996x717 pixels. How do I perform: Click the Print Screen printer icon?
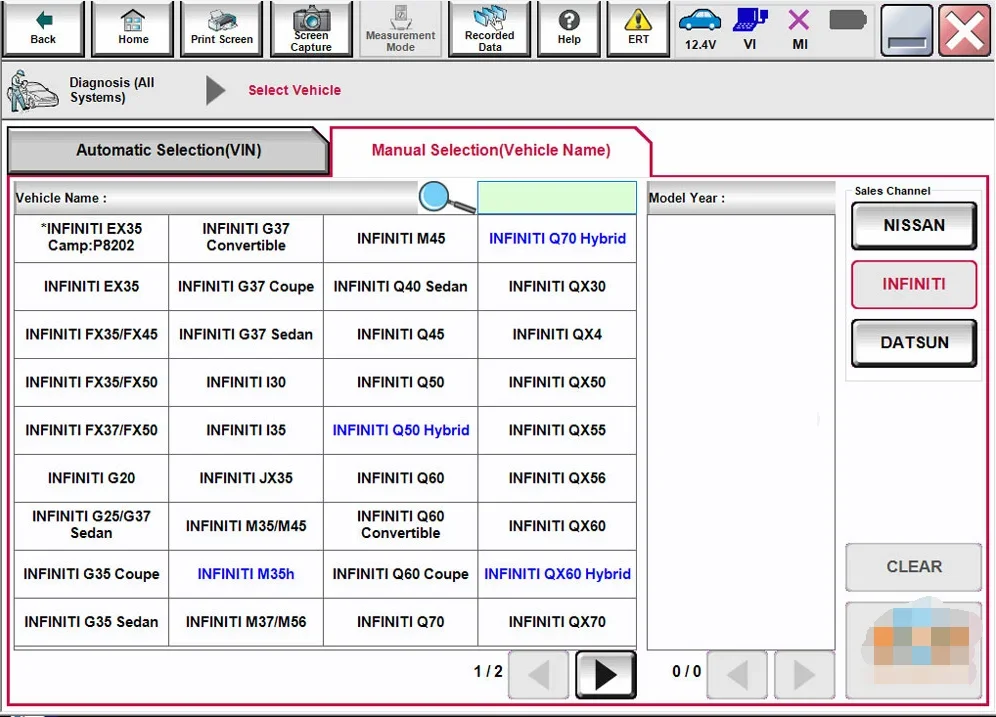click(x=222, y=29)
